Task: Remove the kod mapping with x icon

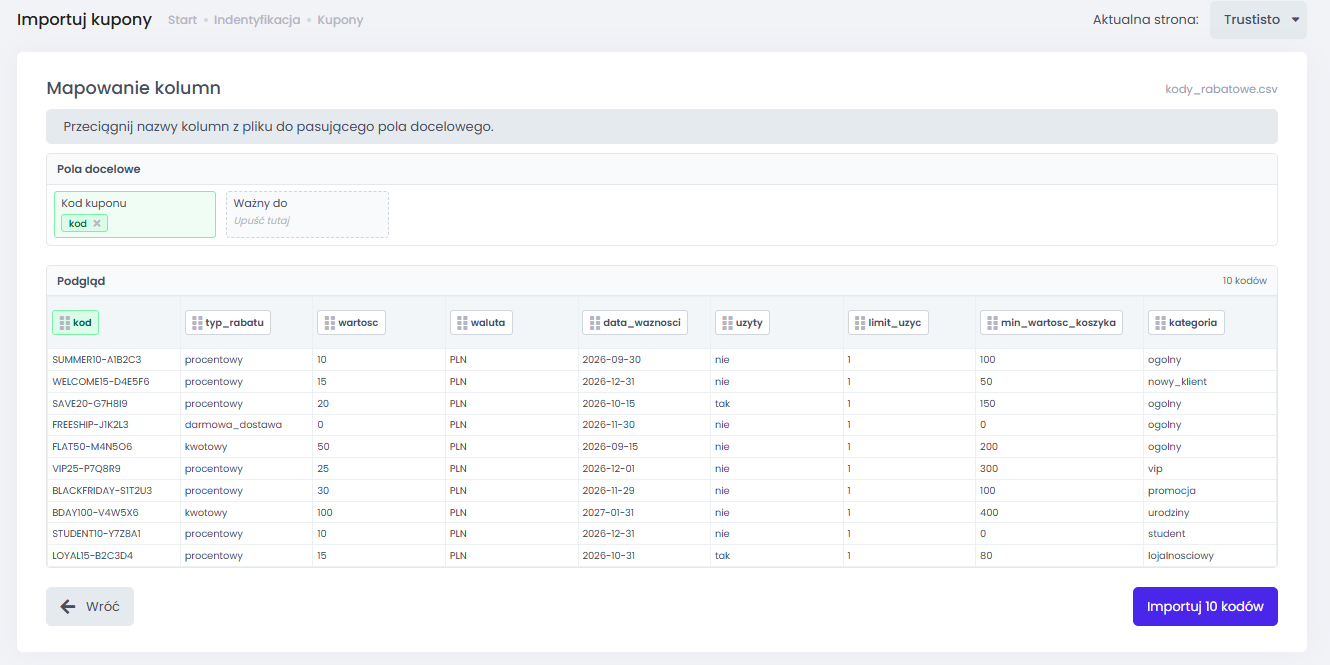Action: point(97,223)
